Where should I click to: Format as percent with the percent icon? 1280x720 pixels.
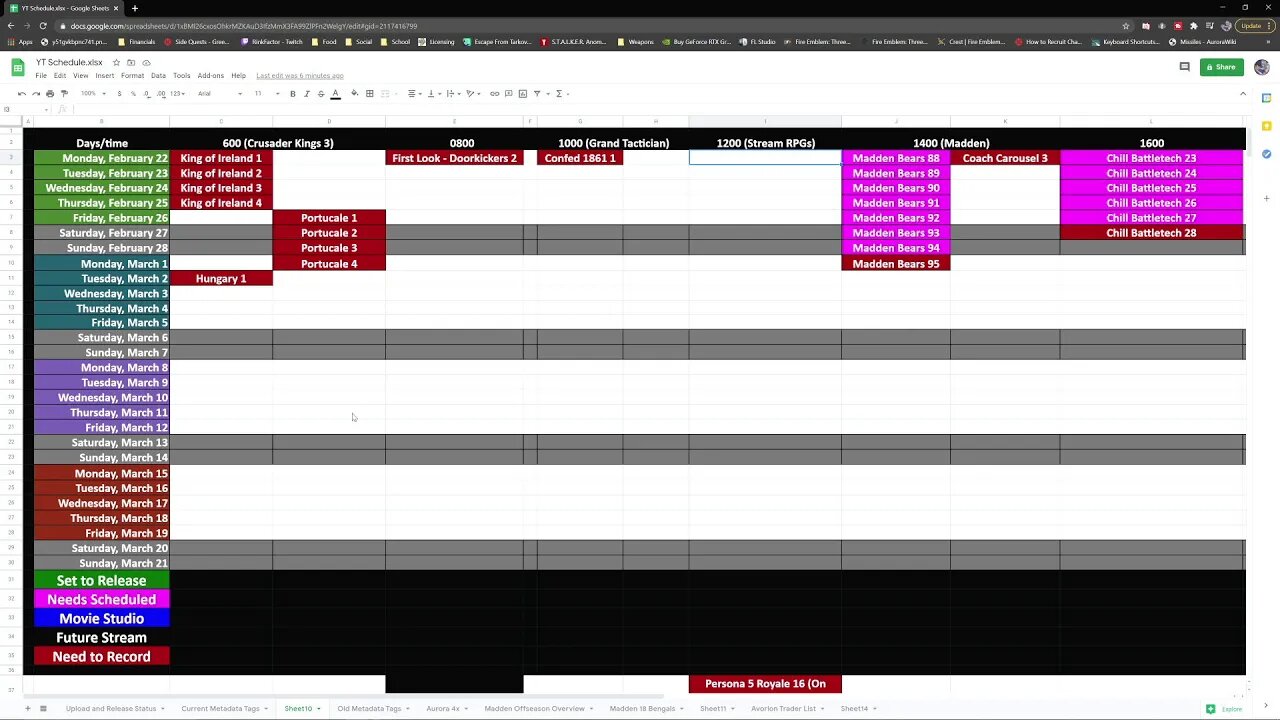tap(133, 93)
